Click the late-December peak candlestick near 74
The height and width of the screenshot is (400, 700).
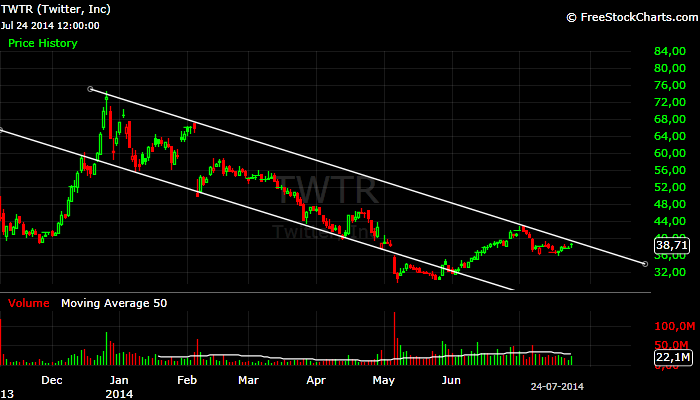(x=106, y=103)
